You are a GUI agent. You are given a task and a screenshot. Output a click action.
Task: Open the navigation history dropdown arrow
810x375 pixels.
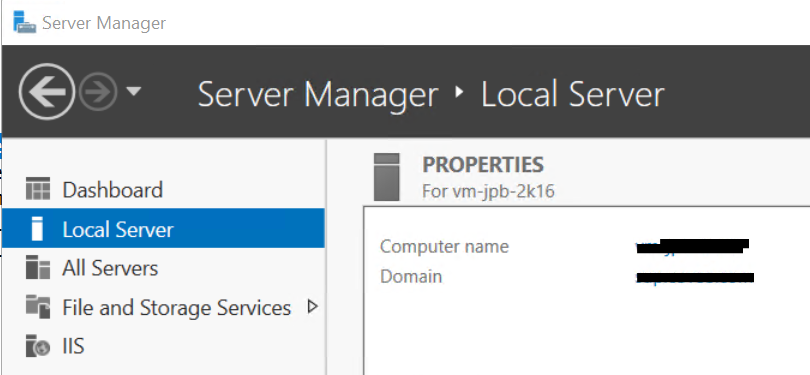[x=133, y=91]
